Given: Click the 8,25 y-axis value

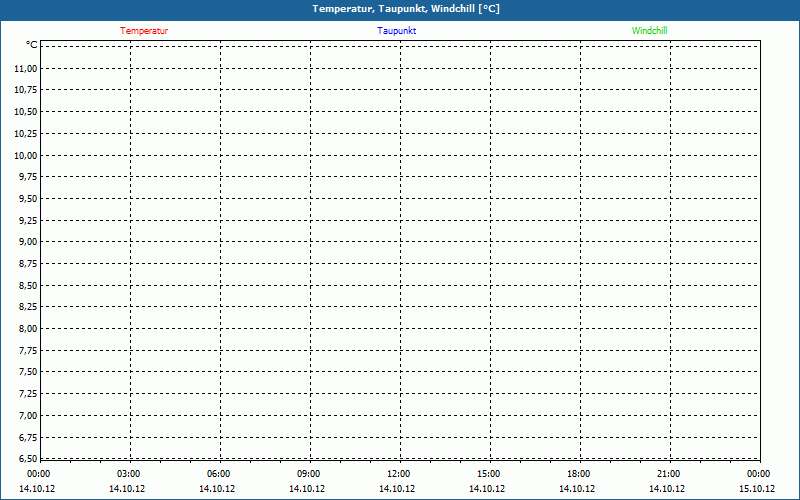Looking at the screenshot, I should (28, 307).
